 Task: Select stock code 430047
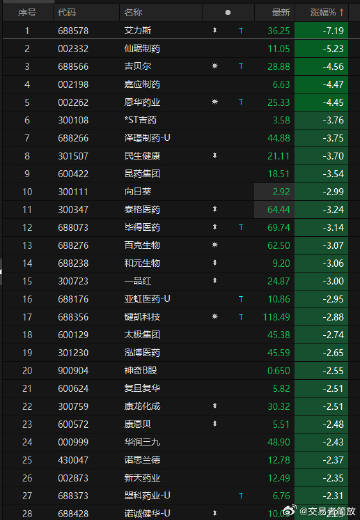pos(73,460)
